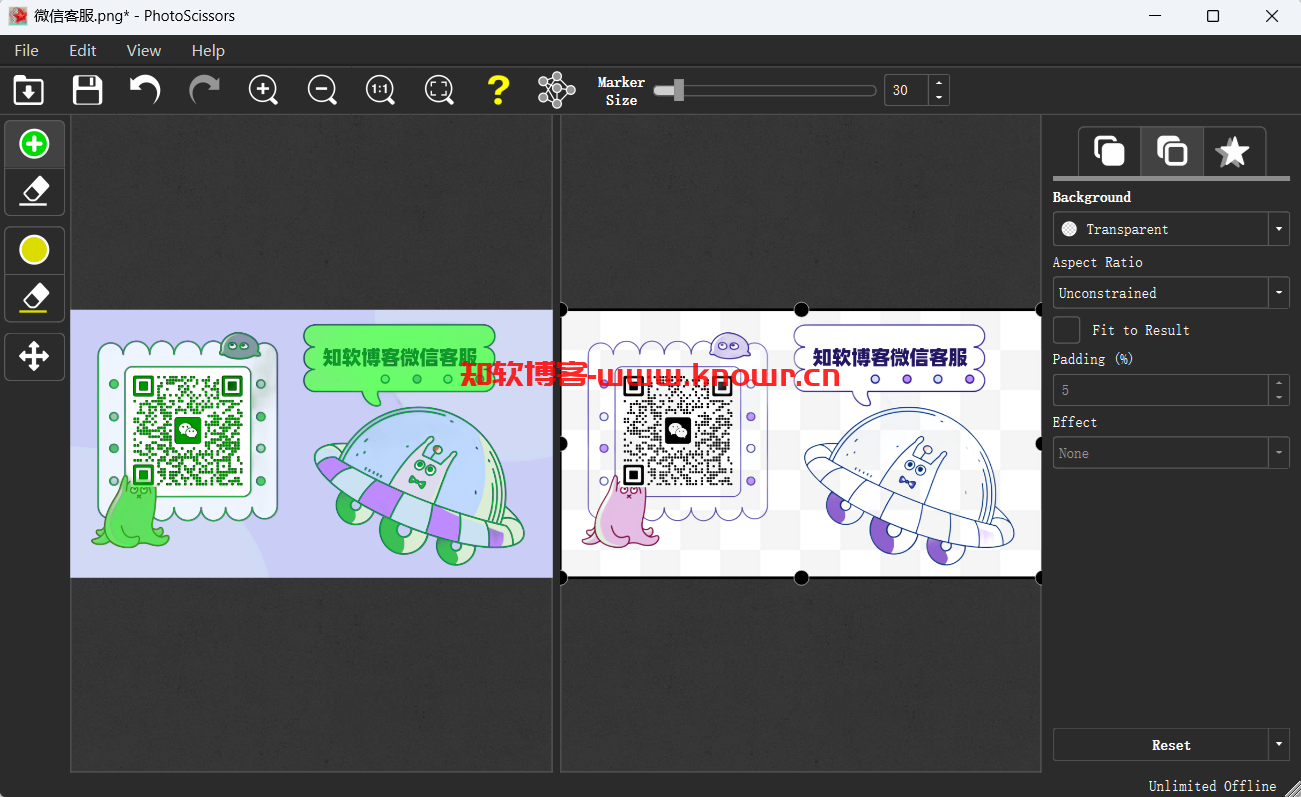
Task: Open the File menu
Action: pos(27,50)
